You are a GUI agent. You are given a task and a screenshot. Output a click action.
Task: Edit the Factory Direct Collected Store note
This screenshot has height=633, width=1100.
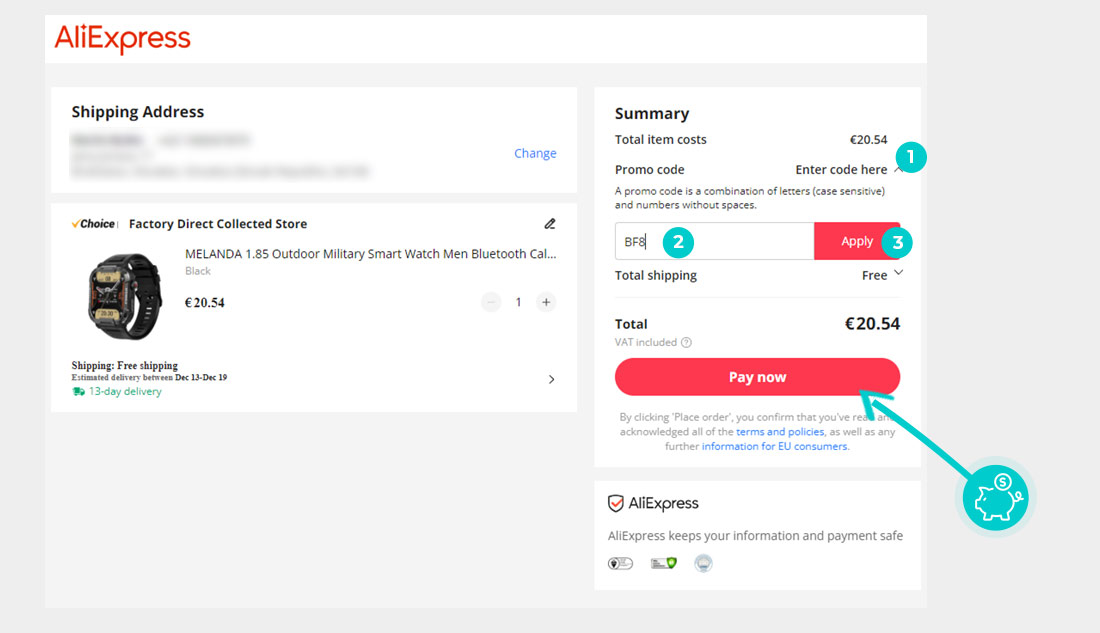(550, 224)
